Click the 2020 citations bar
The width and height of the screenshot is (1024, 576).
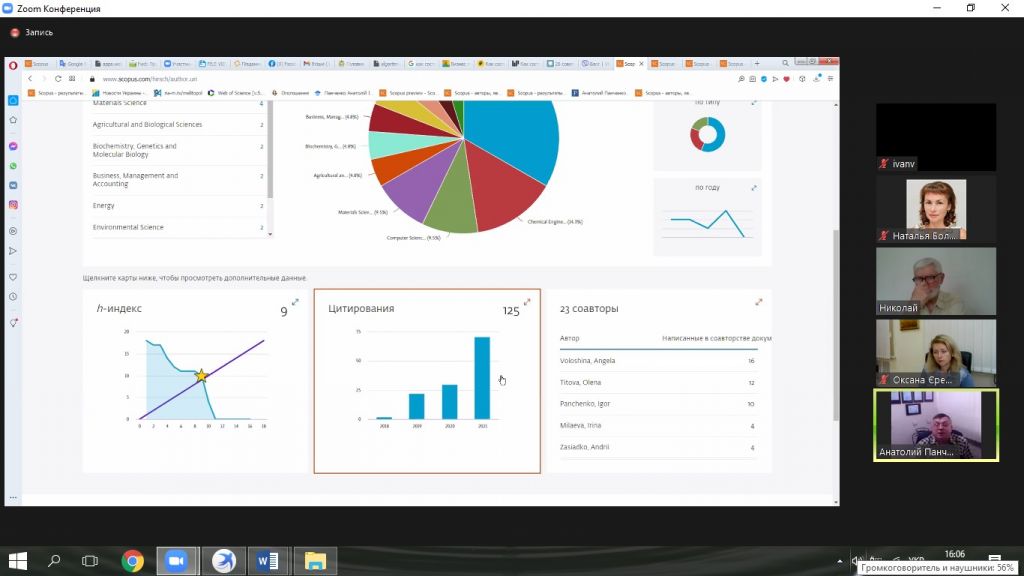449,402
